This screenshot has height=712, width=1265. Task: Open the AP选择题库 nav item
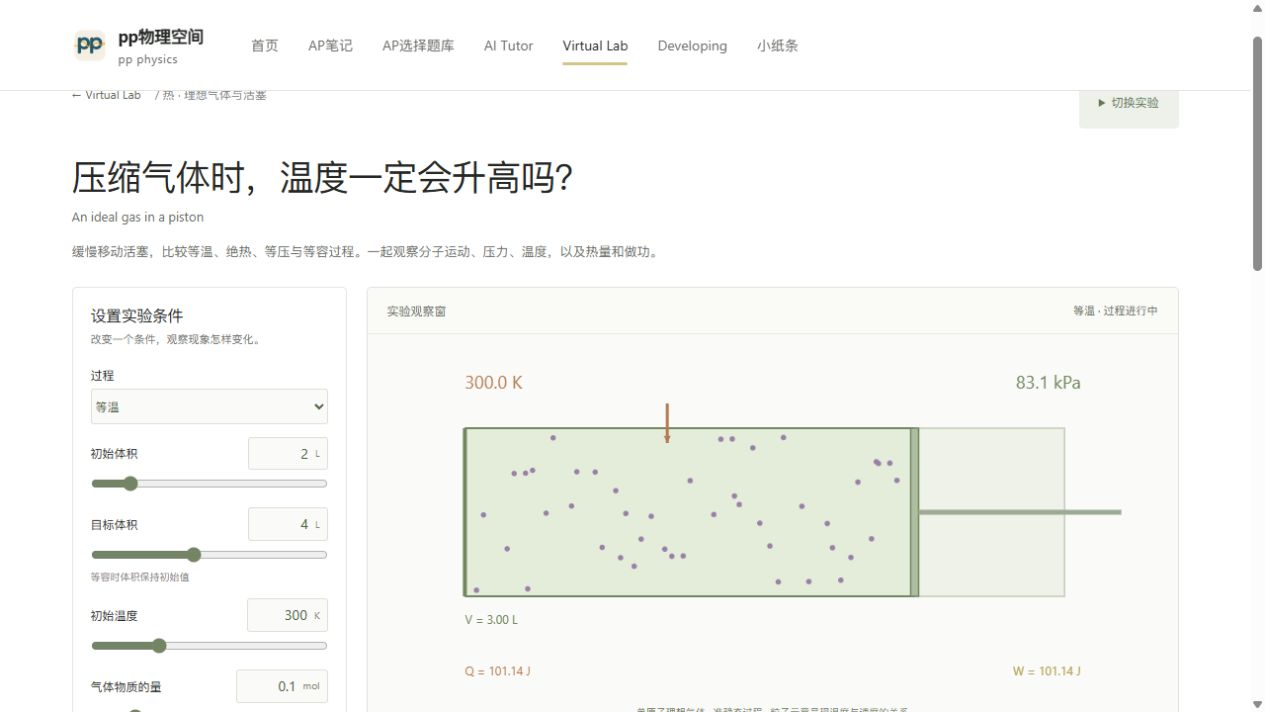tap(418, 46)
